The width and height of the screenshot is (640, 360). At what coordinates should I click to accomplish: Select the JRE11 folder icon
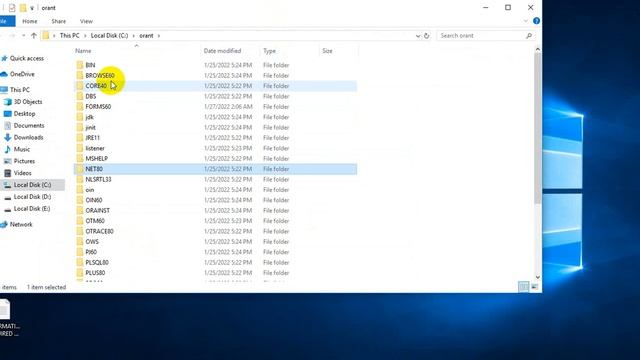pyautogui.click(x=80, y=138)
